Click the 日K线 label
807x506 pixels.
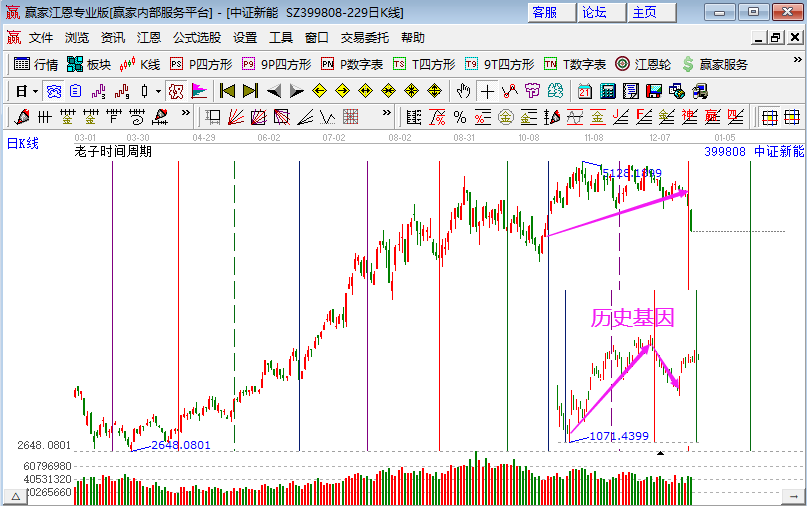click(23, 144)
